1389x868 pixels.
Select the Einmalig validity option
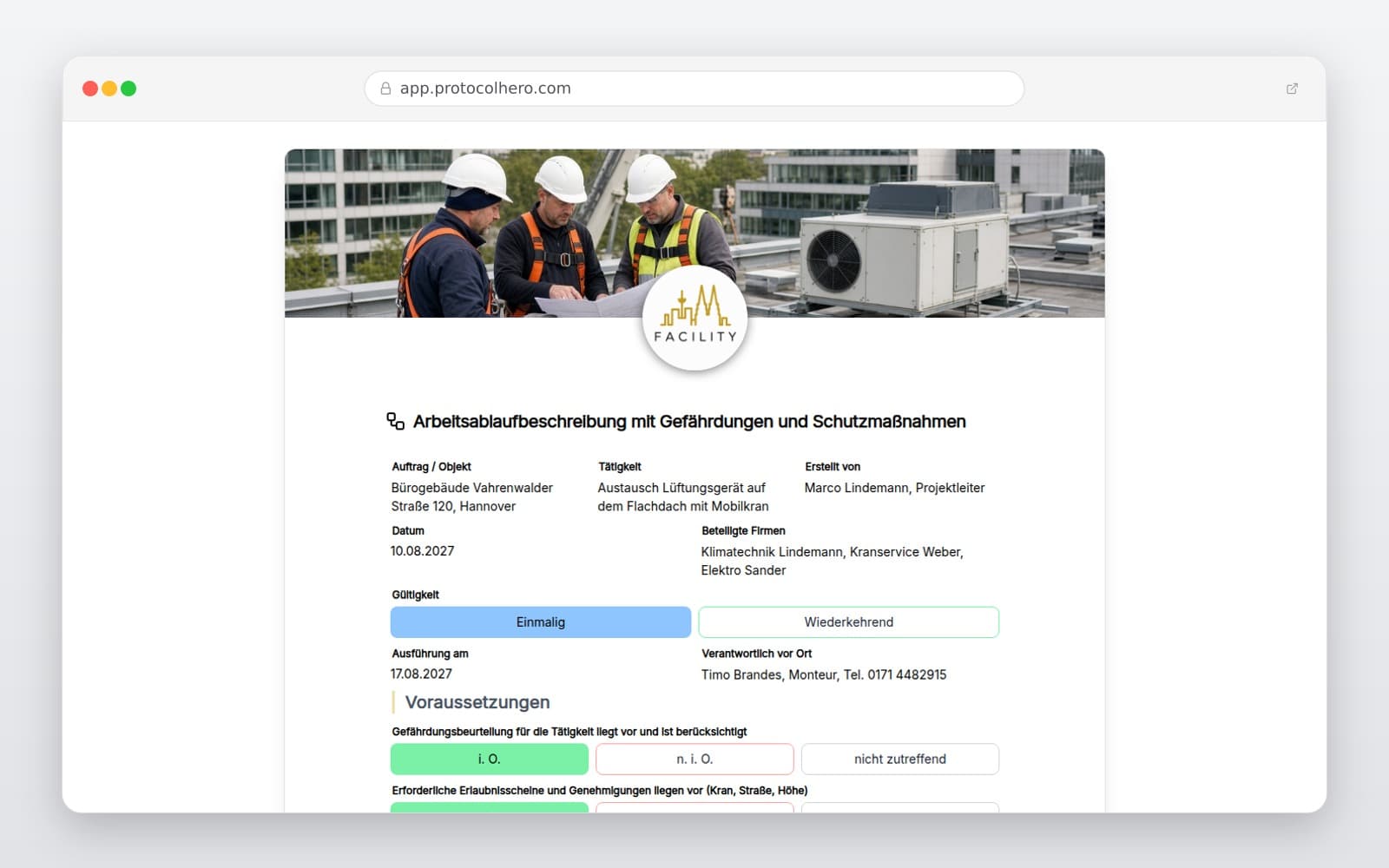(541, 622)
